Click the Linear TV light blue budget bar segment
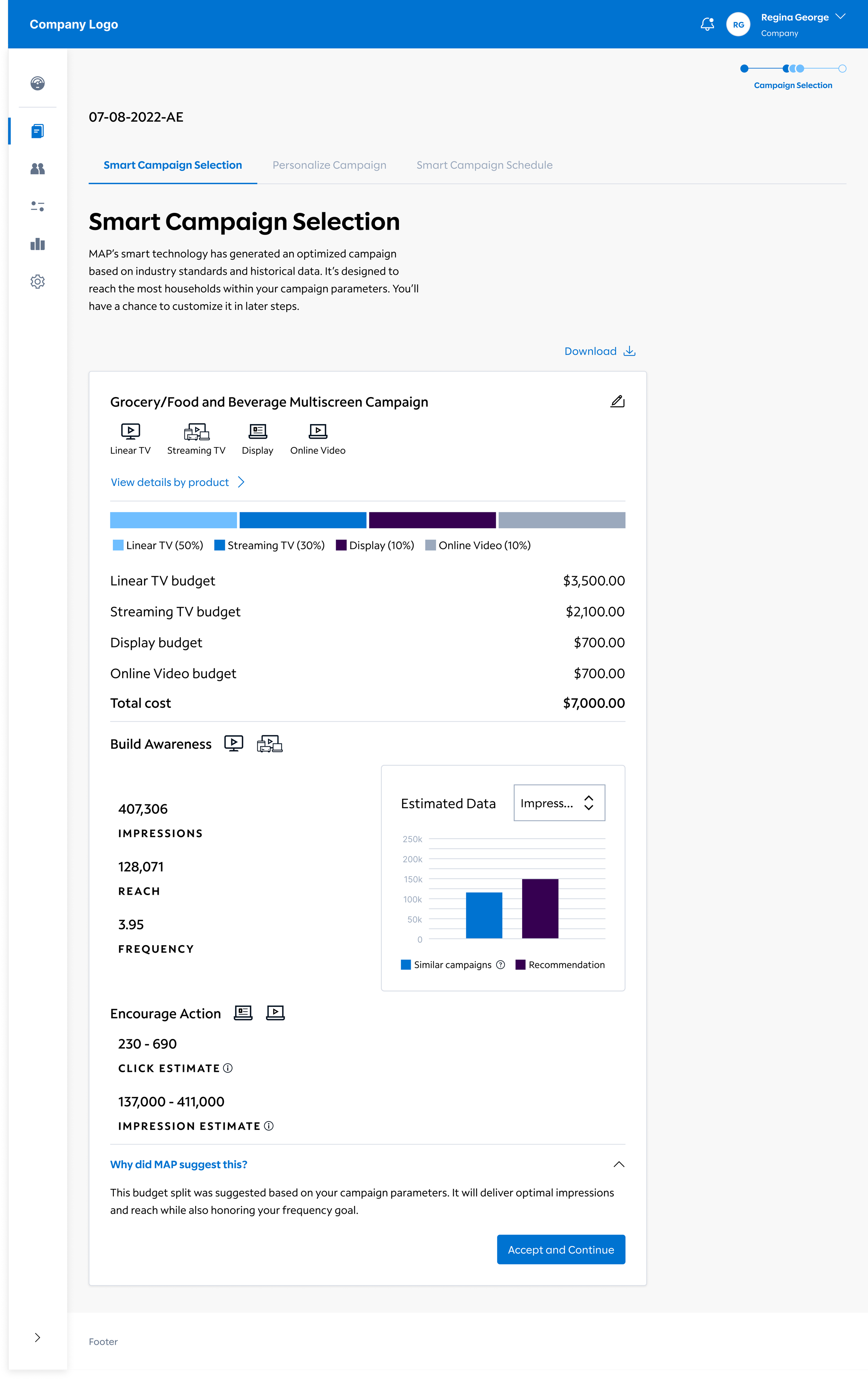The image size is (868, 1380). tap(174, 520)
